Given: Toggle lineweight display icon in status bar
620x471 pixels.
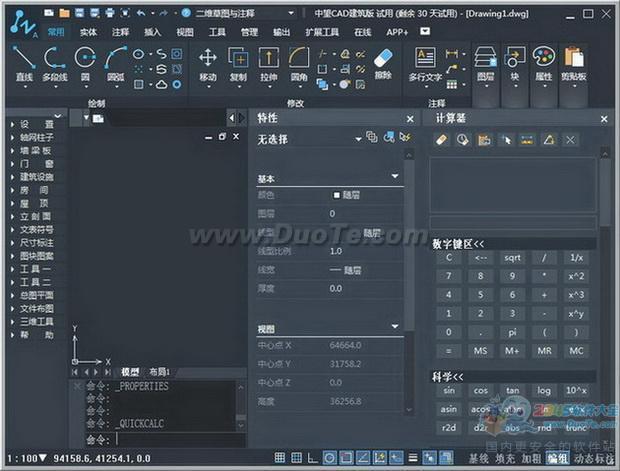Looking at the screenshot, I should click(x=413, y=458).
